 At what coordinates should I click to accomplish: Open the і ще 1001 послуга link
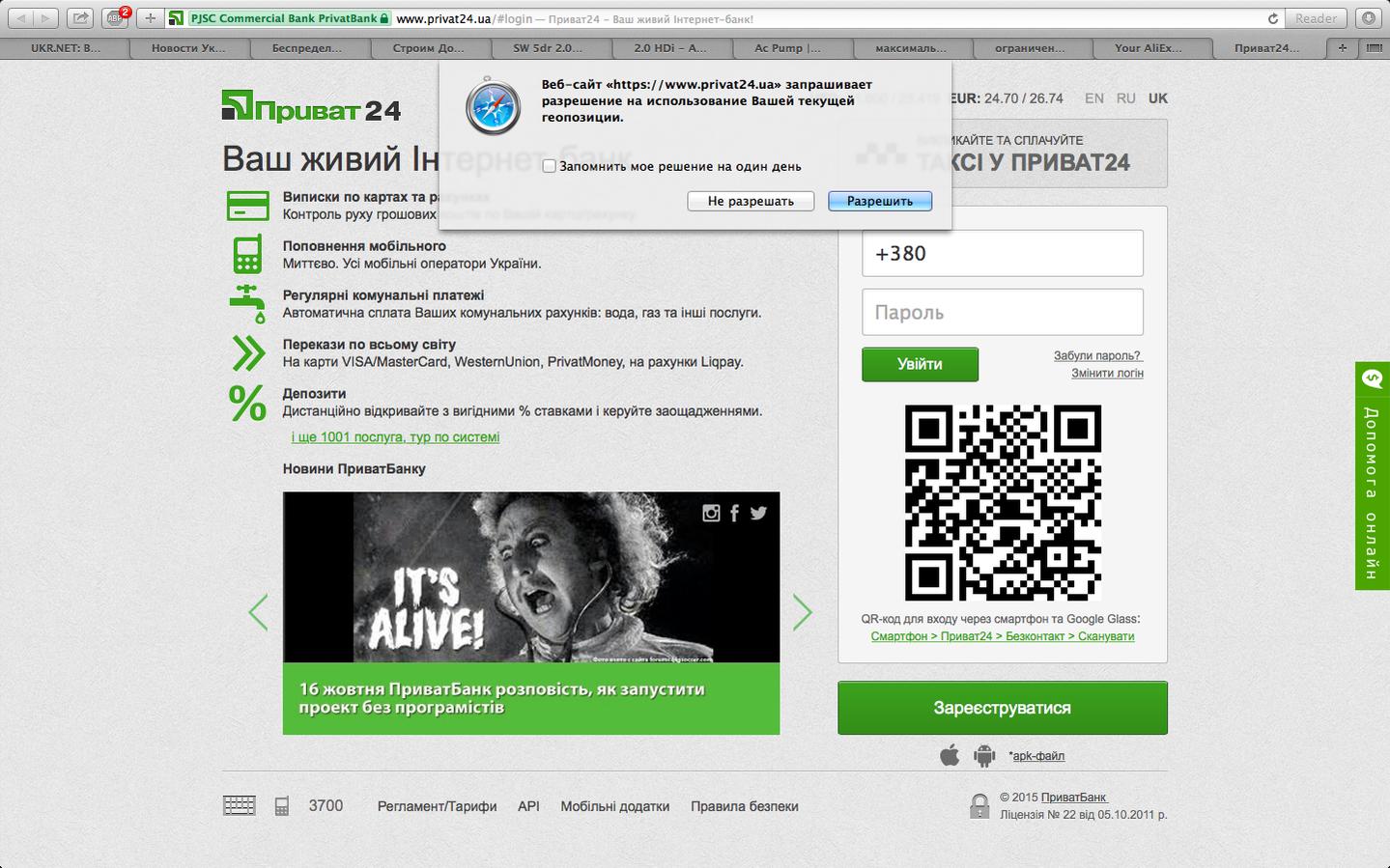pos(395,436)
